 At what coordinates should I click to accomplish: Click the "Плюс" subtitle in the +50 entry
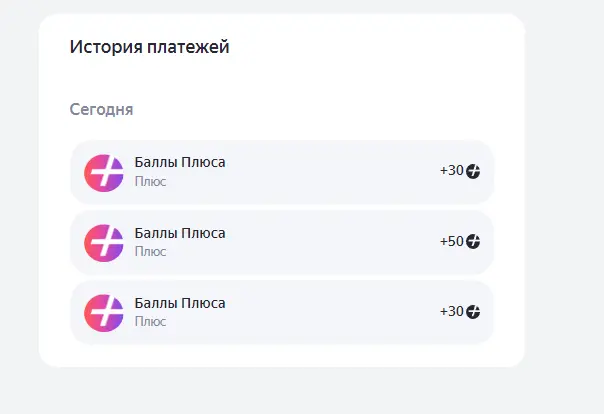pos(150,251)
